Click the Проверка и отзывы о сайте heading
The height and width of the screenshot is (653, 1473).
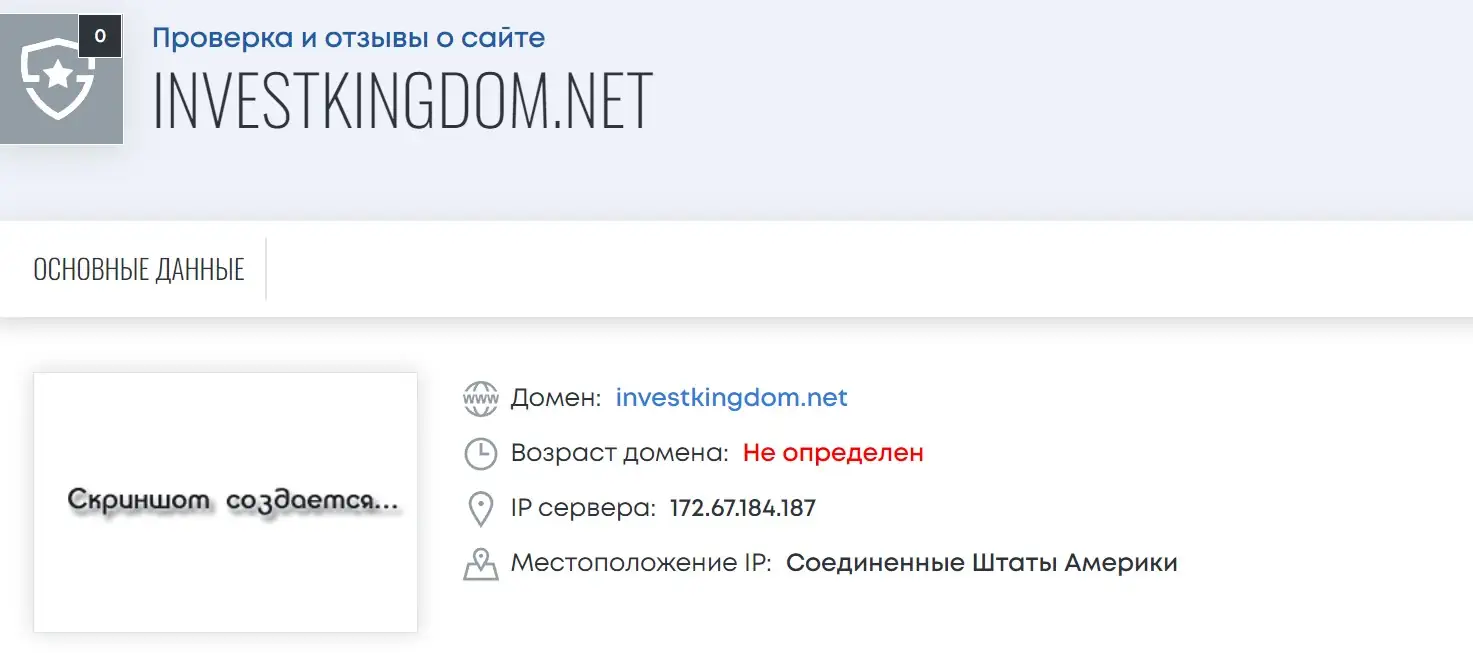[x=349, y=39]
